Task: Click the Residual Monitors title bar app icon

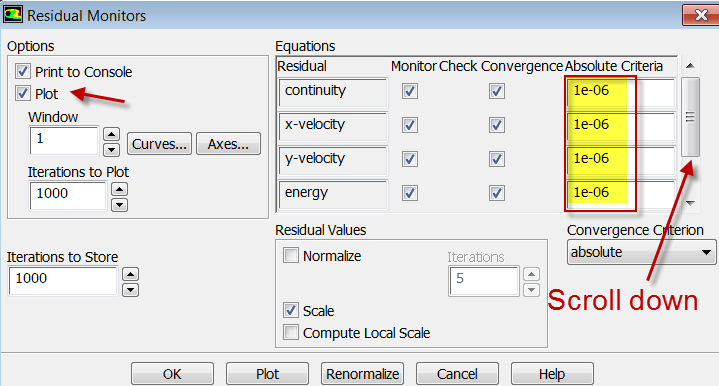Action: pyautogui.click(x=12, y=14)
